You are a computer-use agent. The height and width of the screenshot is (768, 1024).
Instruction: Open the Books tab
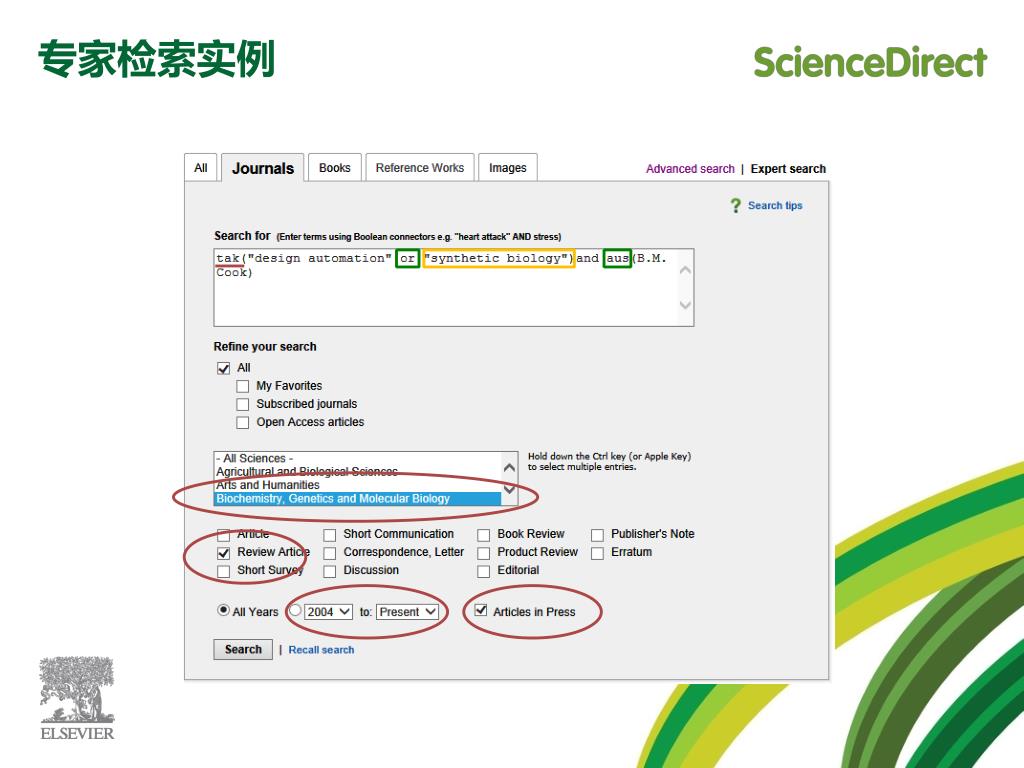(334, 168)
